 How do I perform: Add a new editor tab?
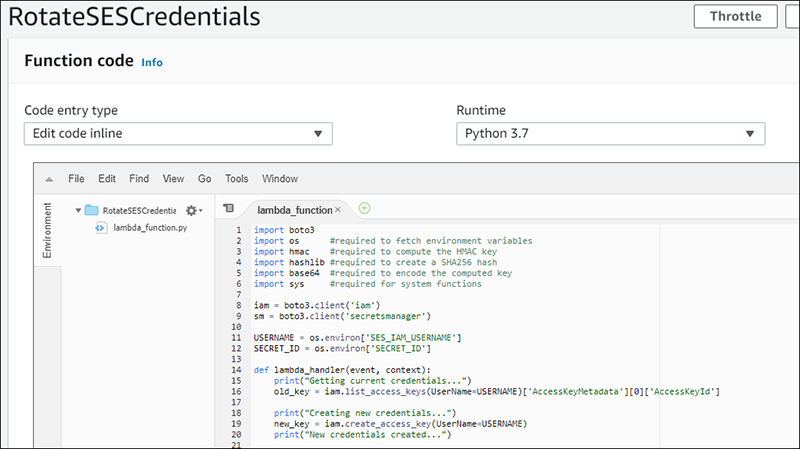tap(364, 208)
